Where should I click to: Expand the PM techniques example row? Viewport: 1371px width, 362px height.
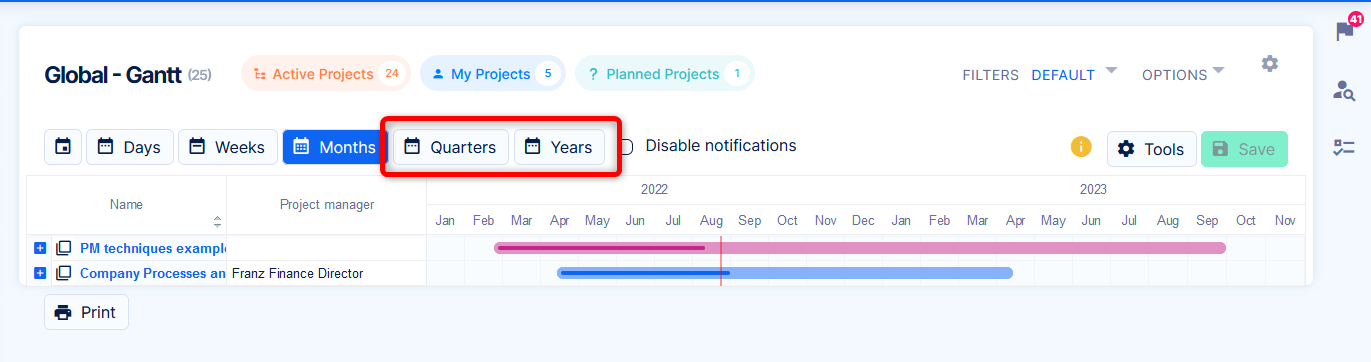coord(40,248)
